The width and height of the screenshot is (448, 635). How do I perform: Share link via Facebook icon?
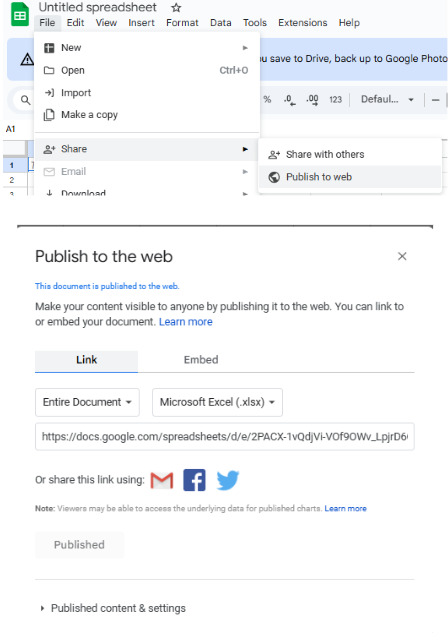click(x=194, y=480)
